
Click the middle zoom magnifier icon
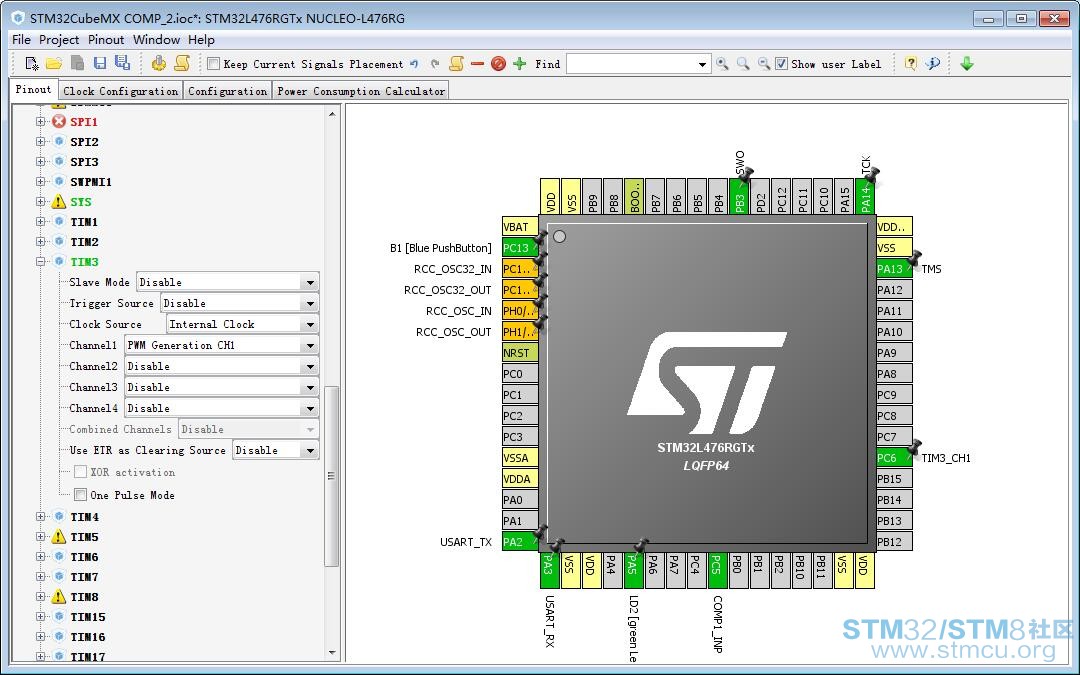[742, 64]
